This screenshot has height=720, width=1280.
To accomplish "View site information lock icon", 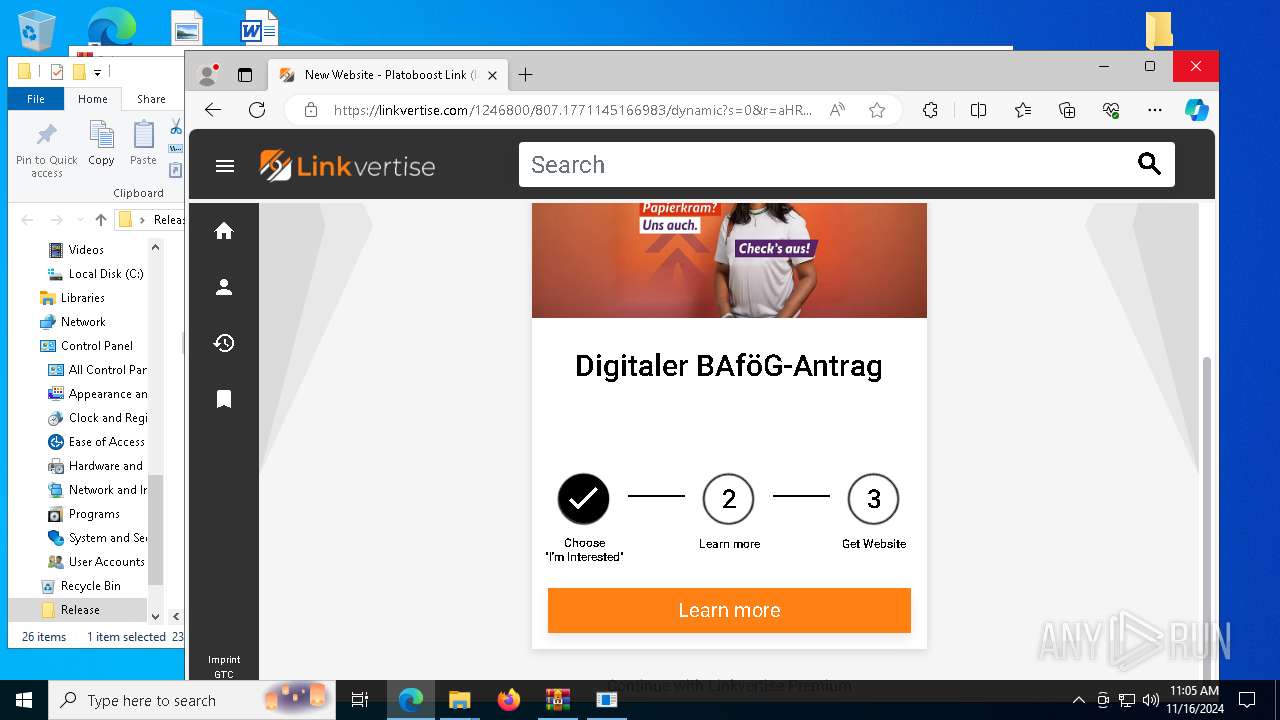I will pyautogui.click(x=311, y=110).
